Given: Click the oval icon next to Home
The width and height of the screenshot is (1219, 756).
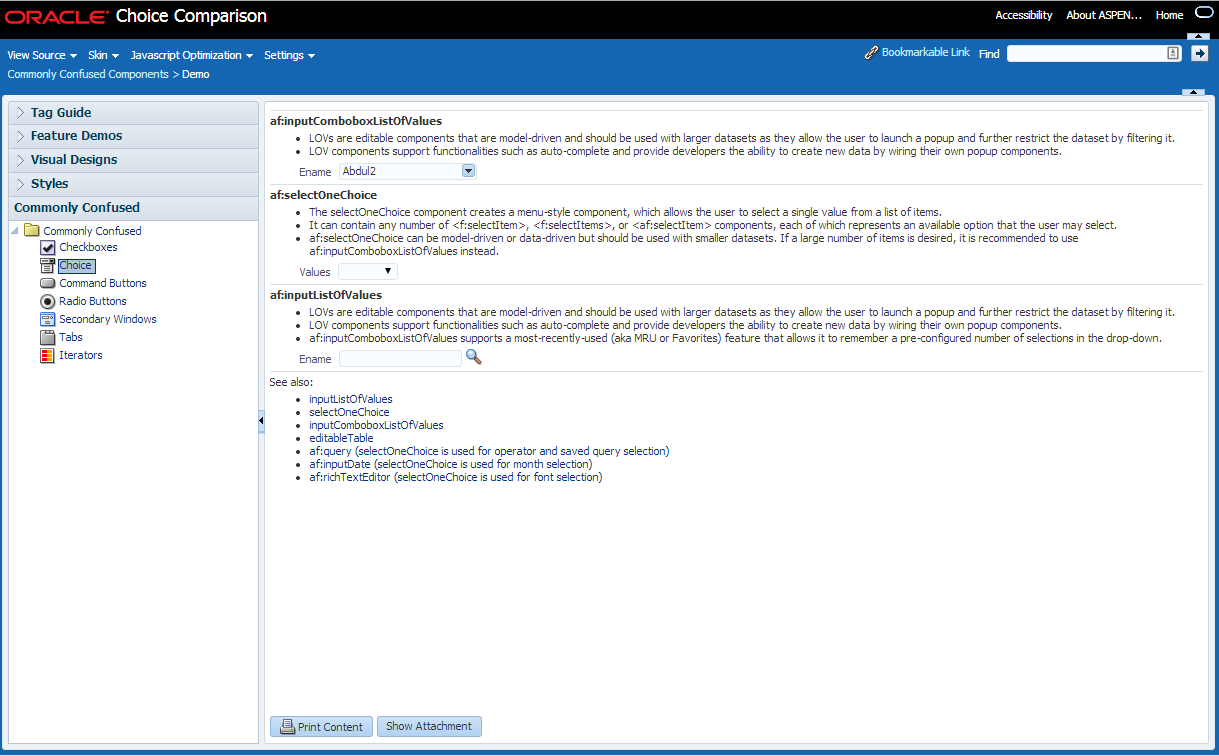Looking at the screenshot, I should click(1203, 14).
